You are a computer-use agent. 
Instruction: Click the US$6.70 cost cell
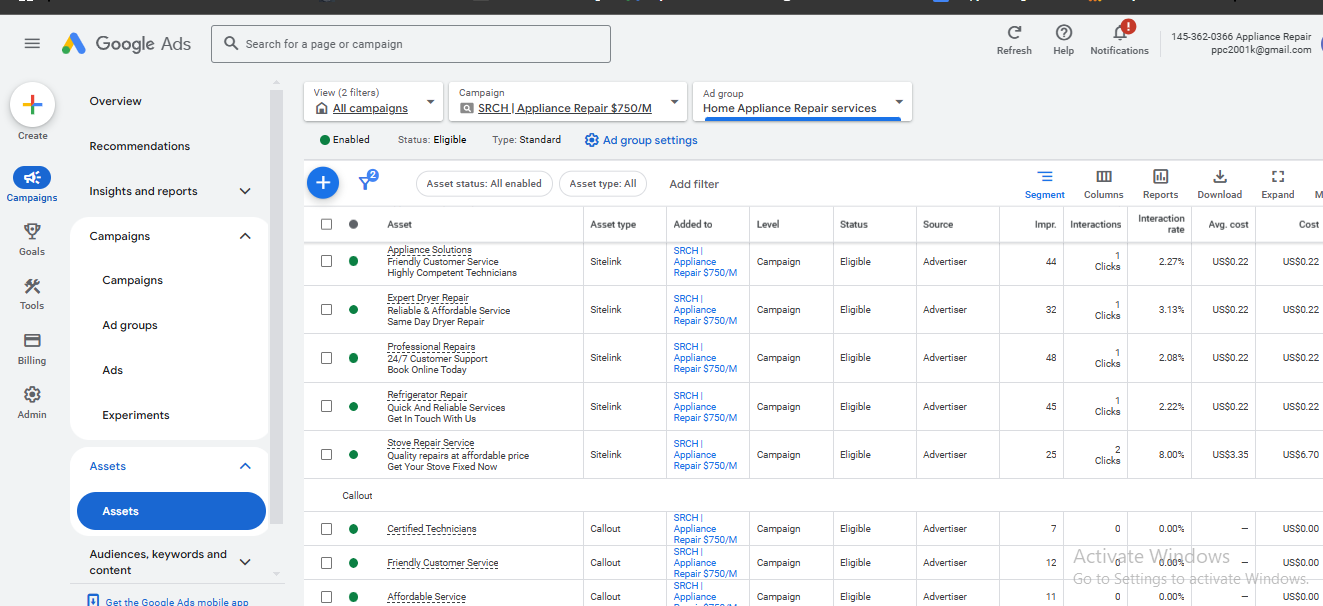(x=1301, y=454)
